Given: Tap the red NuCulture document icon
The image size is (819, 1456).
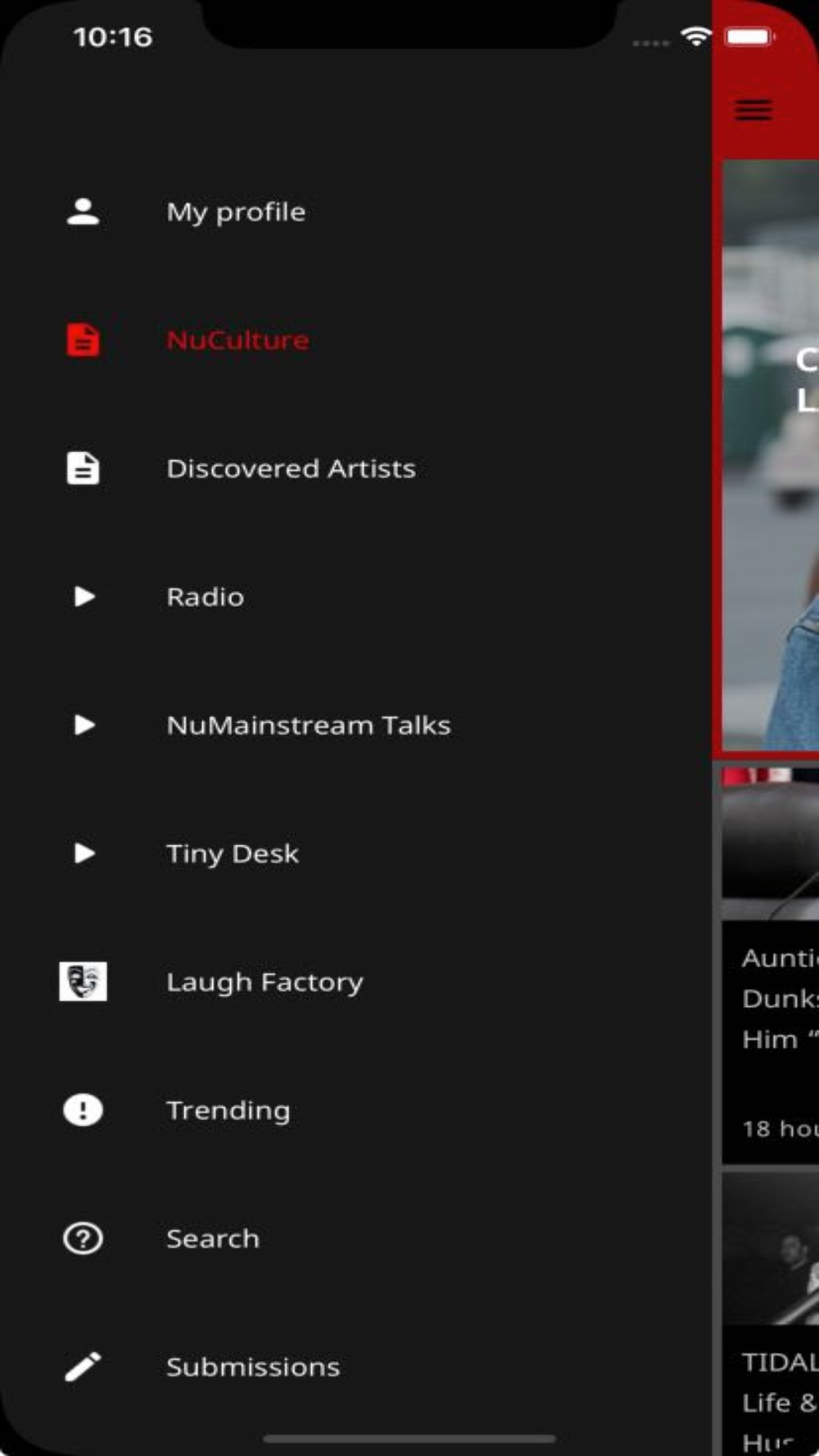Looking at the screenshot, I should pos(83,340).
